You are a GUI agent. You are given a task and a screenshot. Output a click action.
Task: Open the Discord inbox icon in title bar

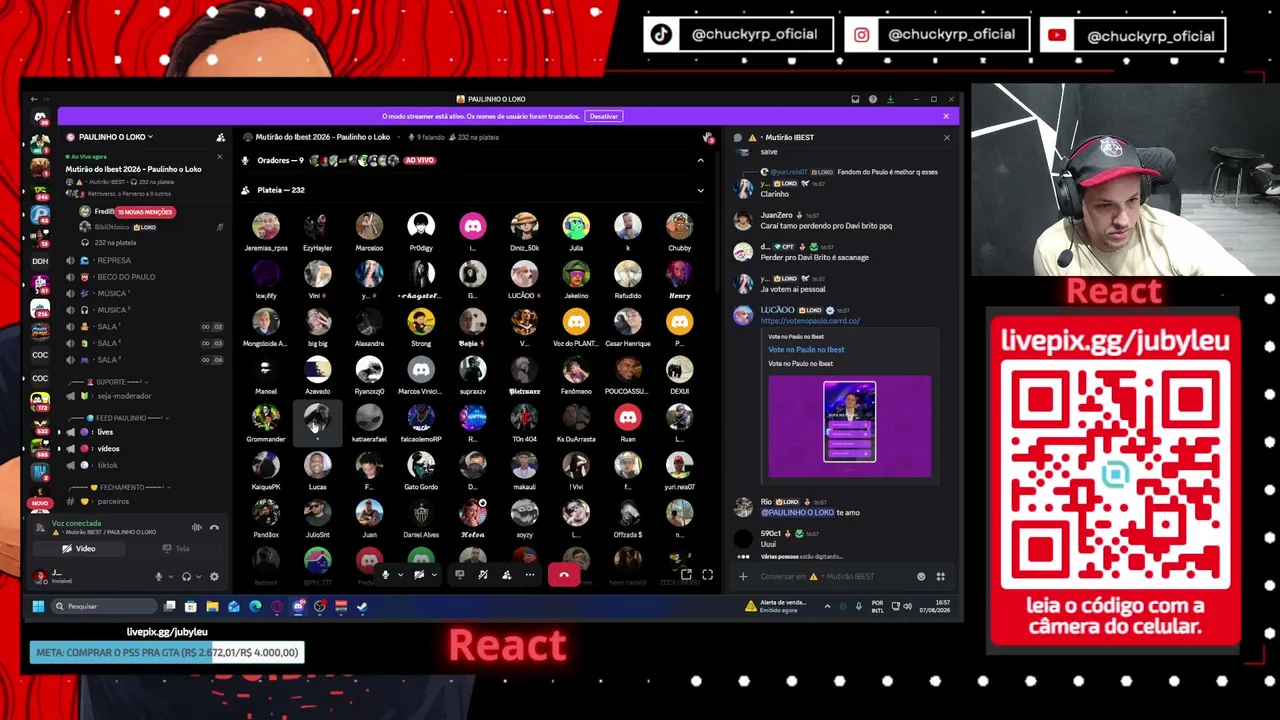click(x=855, y=99)
